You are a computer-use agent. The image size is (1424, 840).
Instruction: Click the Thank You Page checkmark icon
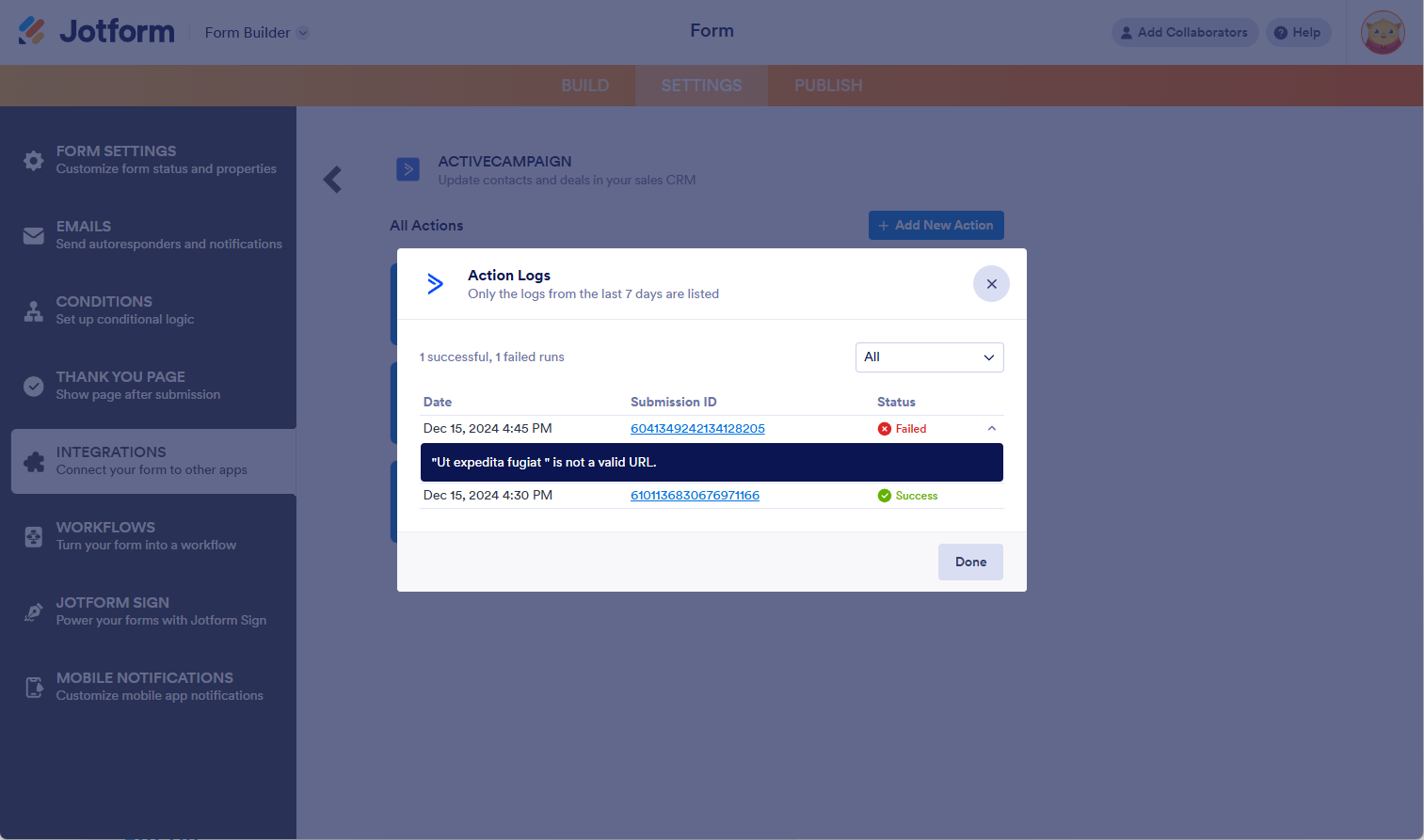click(x=34, y=387)
